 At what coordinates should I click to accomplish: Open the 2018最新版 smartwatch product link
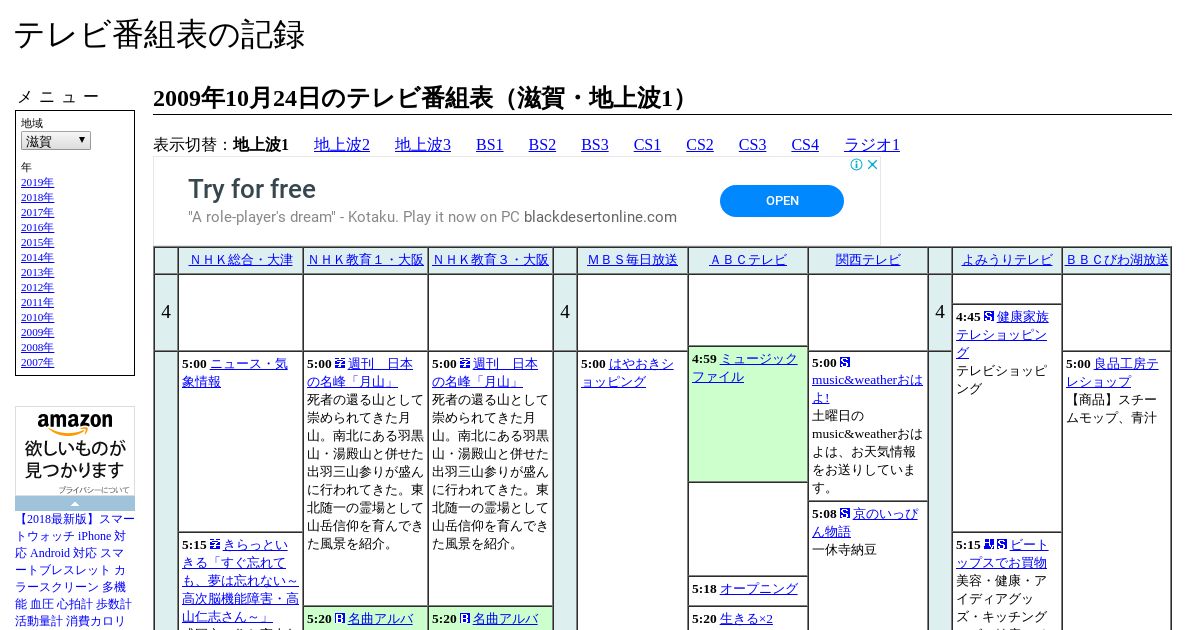click(75, 570)
